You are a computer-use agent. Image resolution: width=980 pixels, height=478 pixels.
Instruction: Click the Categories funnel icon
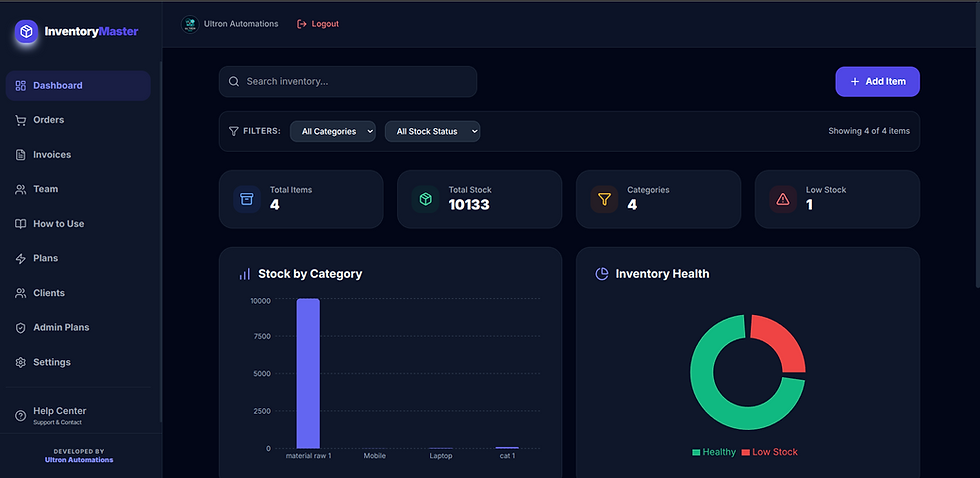604,199
